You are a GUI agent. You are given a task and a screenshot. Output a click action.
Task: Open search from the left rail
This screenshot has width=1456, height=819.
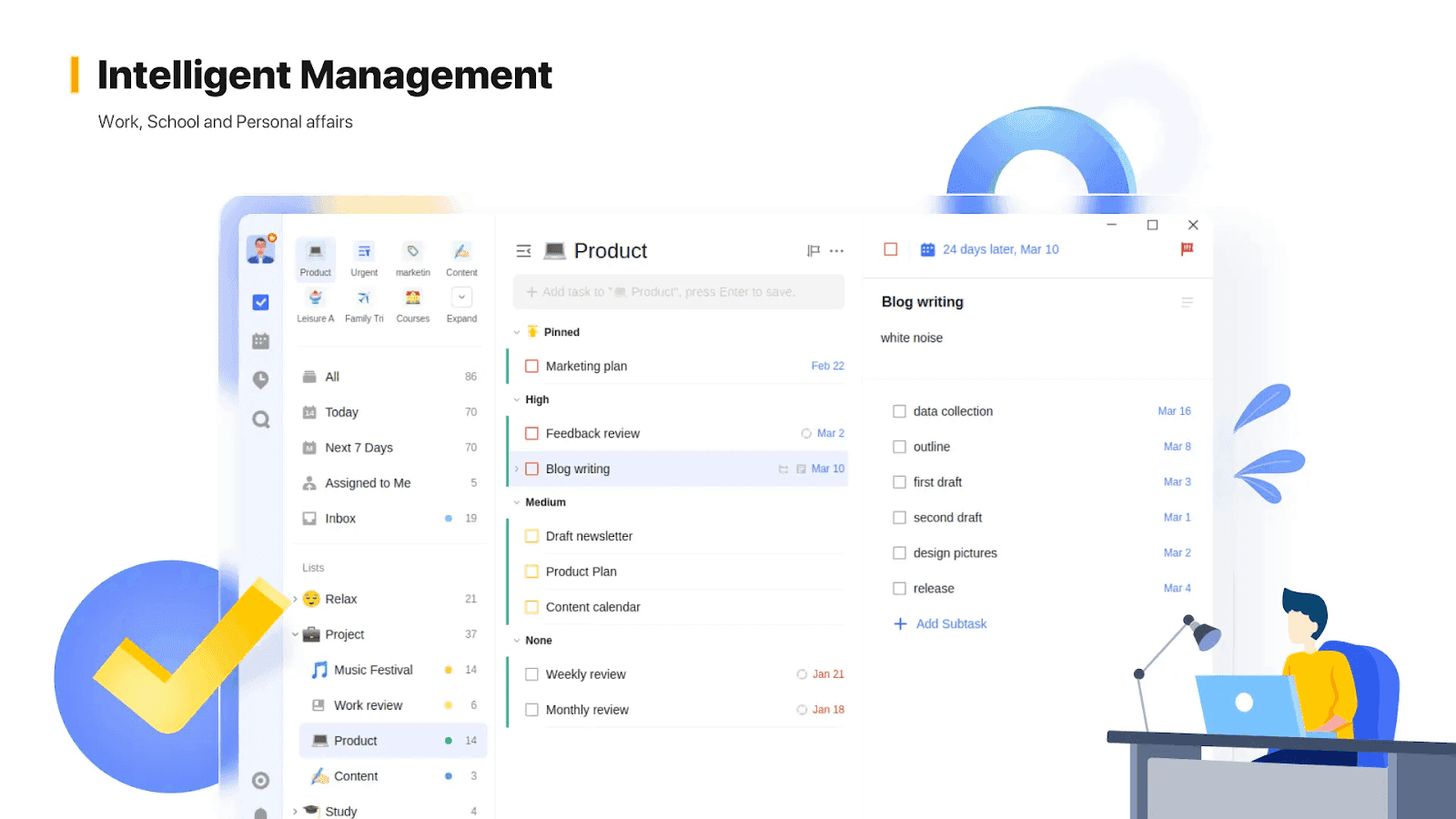tap(261, 420)
